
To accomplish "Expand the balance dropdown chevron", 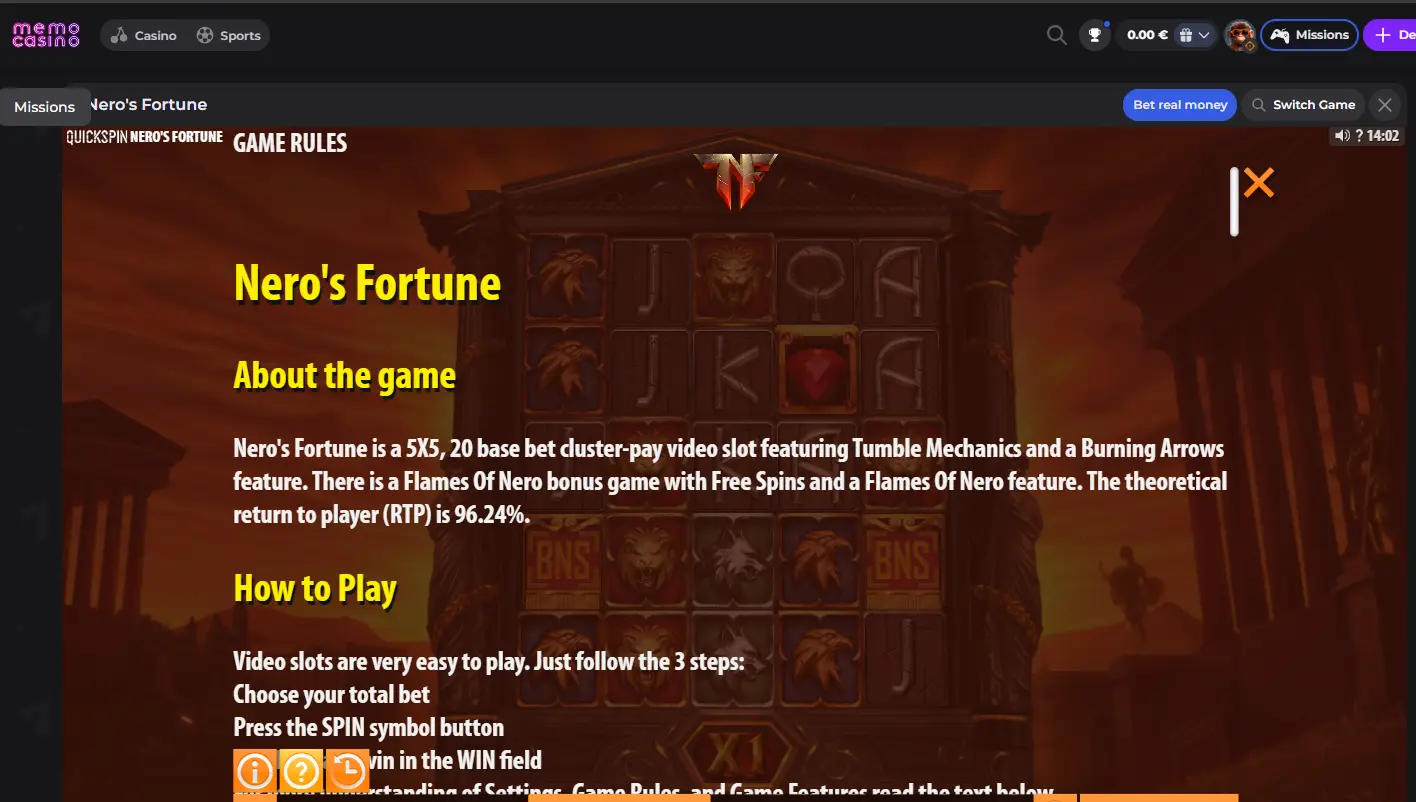I will point(1204,35).
